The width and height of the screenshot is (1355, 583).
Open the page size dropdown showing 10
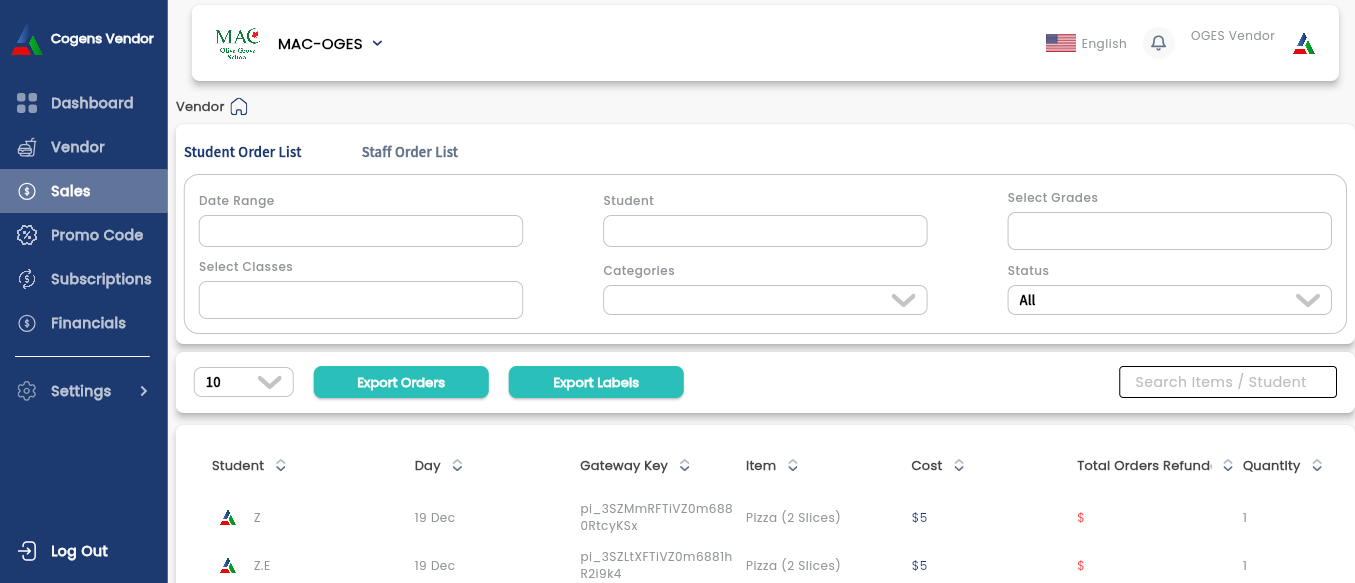(243, 382)
